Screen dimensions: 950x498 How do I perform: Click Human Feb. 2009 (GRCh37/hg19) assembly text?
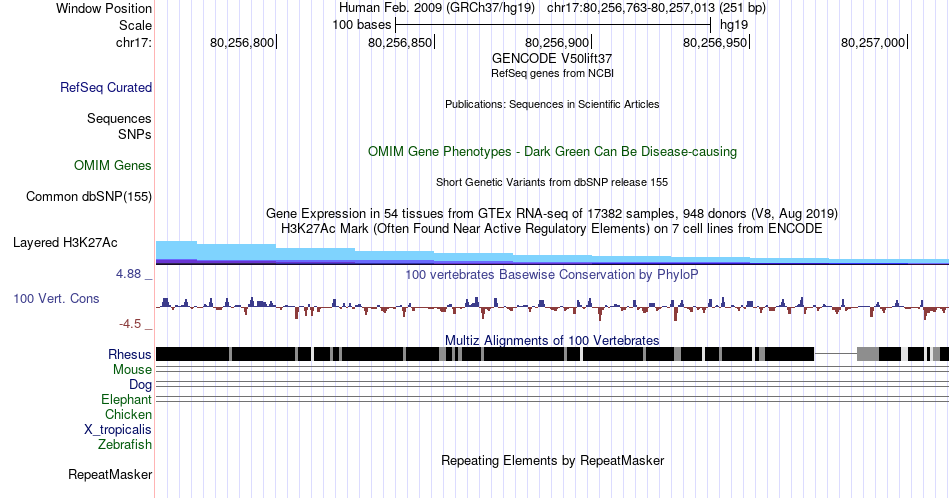437,8
